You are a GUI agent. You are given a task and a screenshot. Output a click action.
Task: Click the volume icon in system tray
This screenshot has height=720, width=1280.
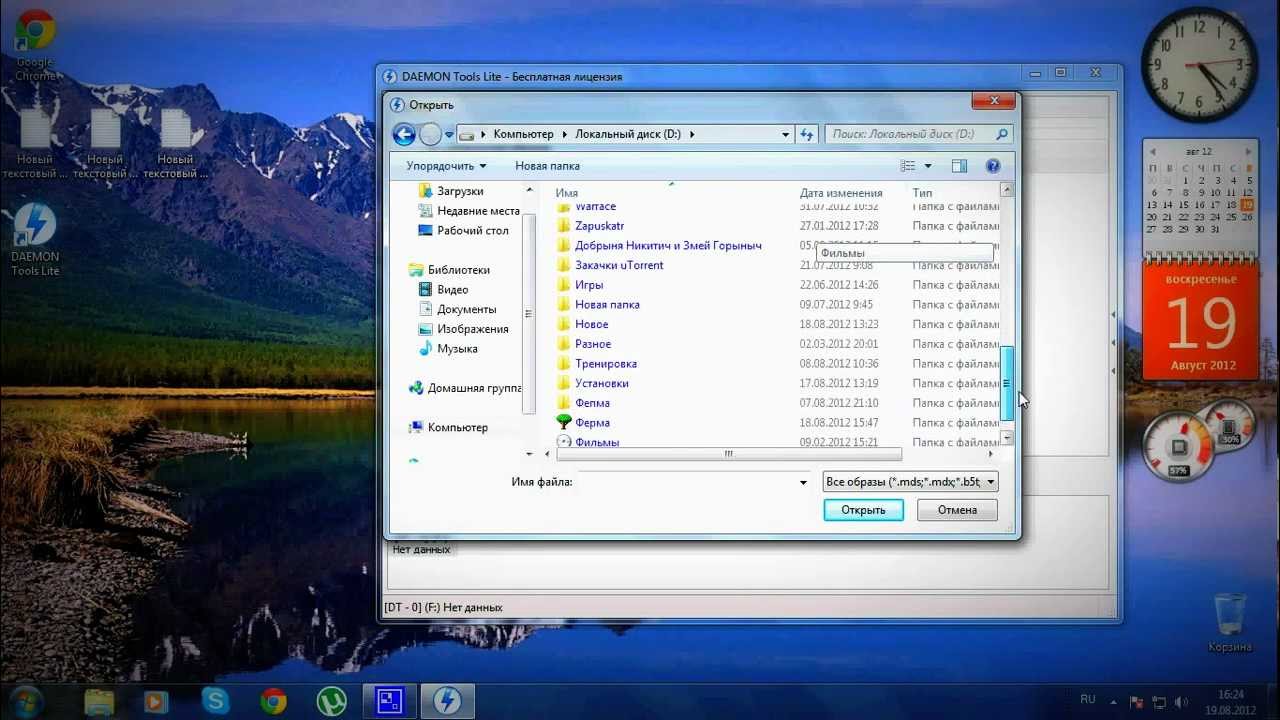coord(1181,701)
